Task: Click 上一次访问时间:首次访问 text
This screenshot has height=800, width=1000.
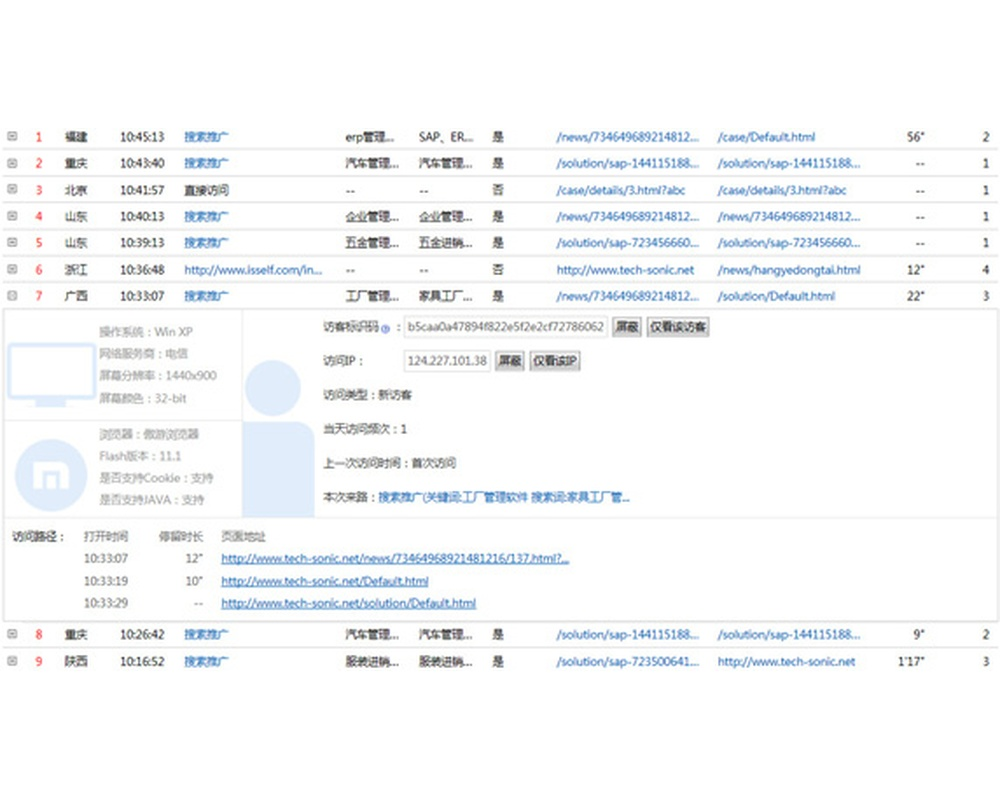Action: point(389,463)
